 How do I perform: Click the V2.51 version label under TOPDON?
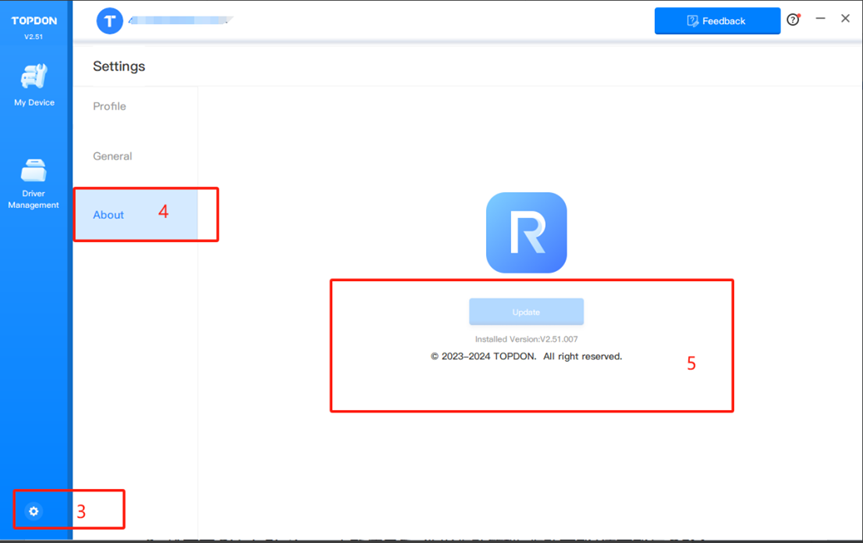[x=34, y=37]
